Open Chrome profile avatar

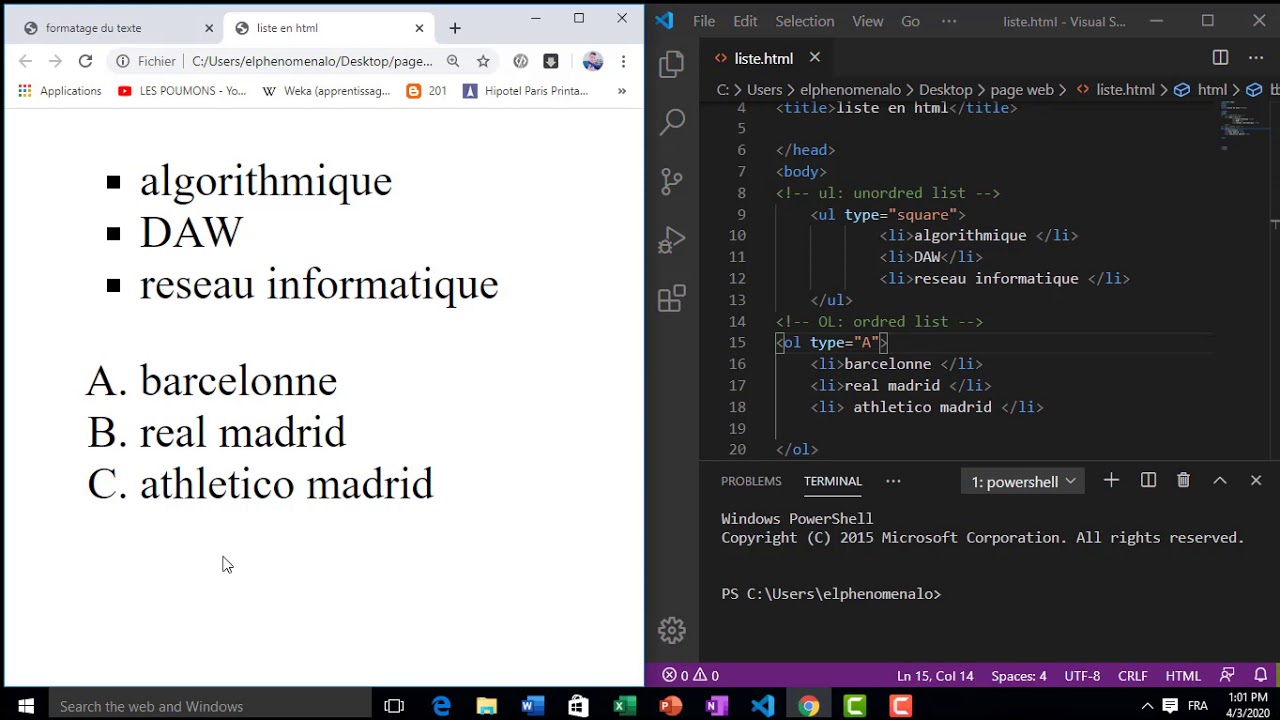593,61
